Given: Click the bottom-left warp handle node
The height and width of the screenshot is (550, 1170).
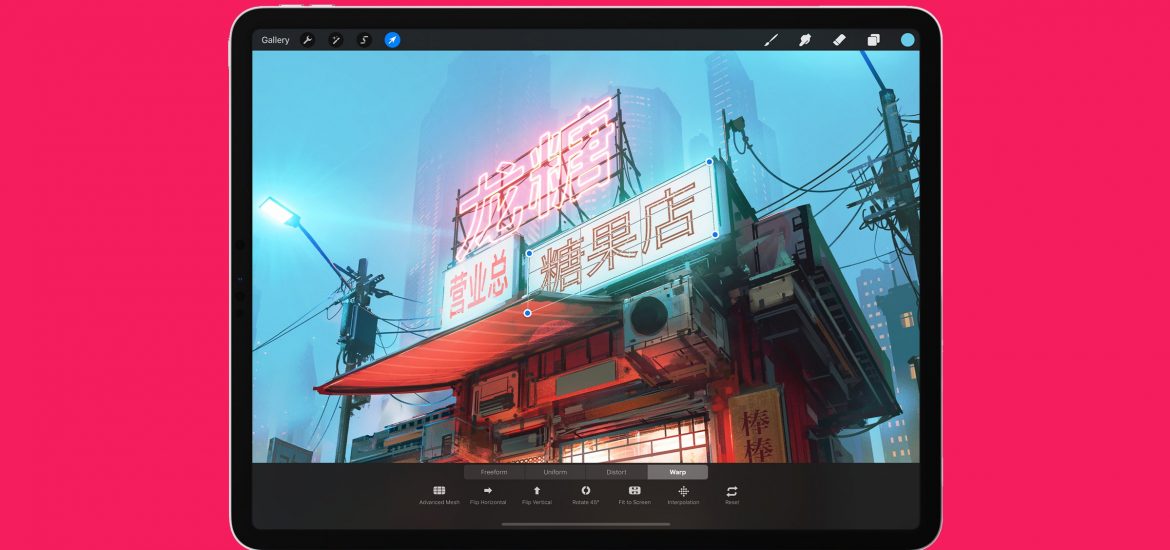Looking at the screenshot, I should pos(528,313).
